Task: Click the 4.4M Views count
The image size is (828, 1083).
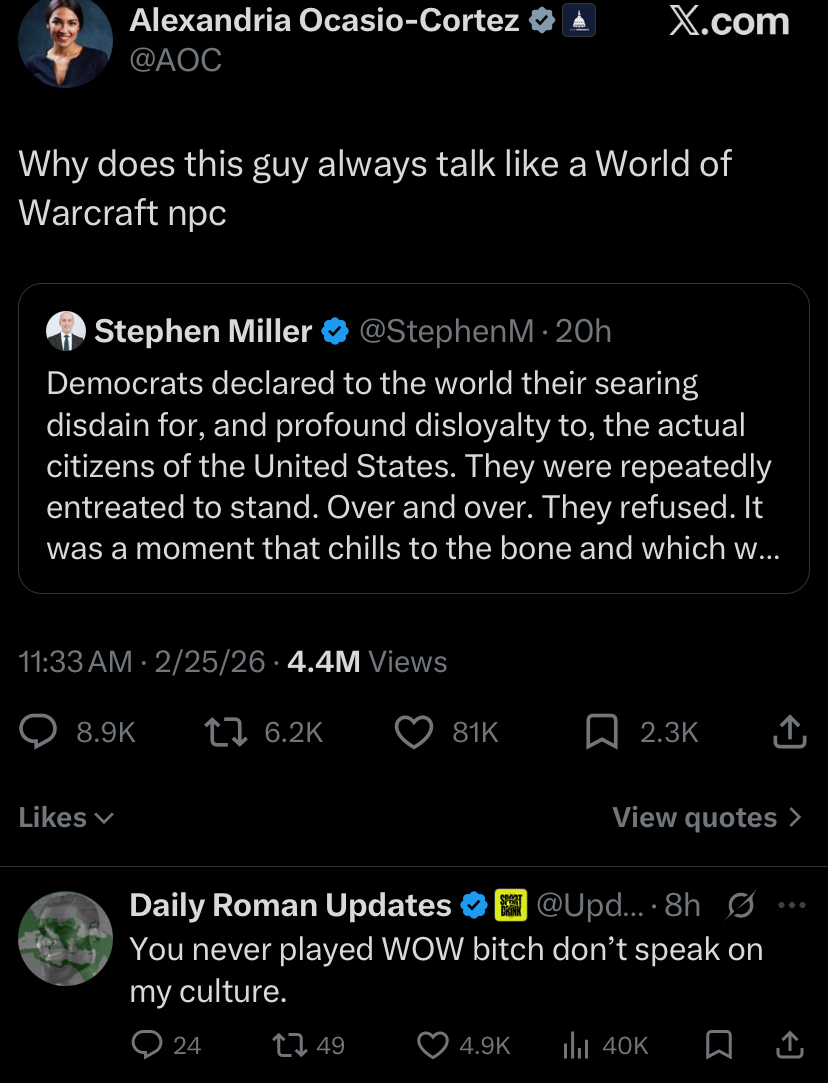Action: click(x=366, y=662)
